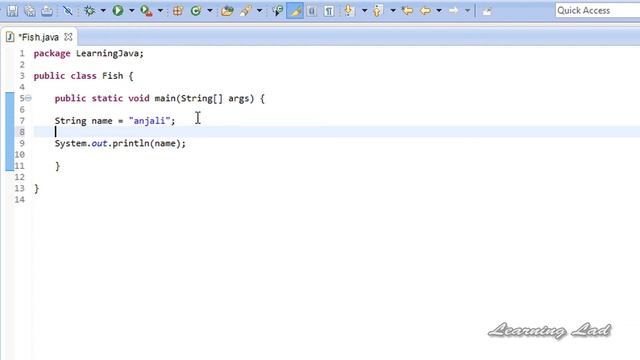Screen dimensions: 640x360
Task: Open the Run dropdown arrow
Action: 131,11
